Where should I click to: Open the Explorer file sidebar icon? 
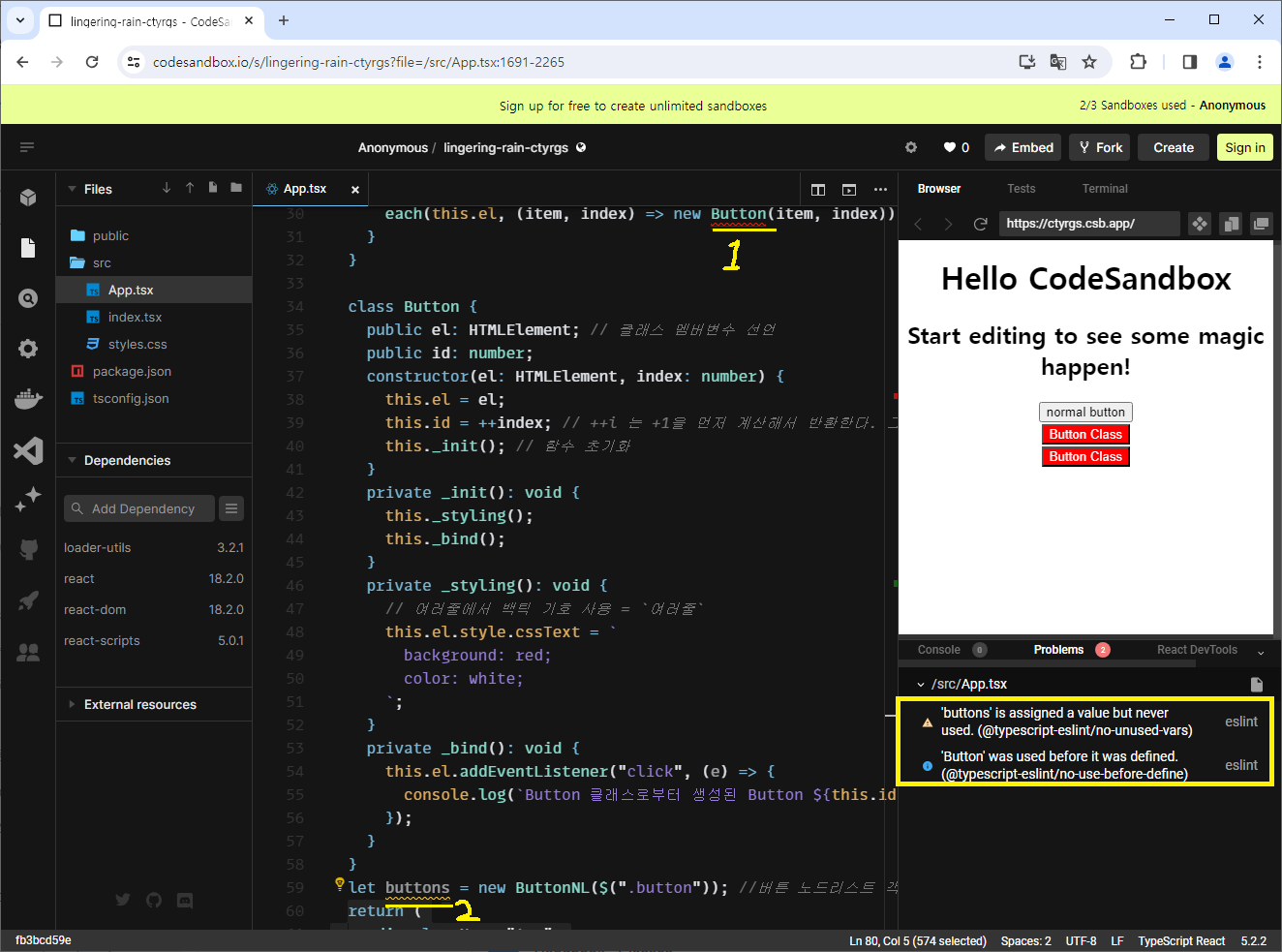click(x=28, y=248)
